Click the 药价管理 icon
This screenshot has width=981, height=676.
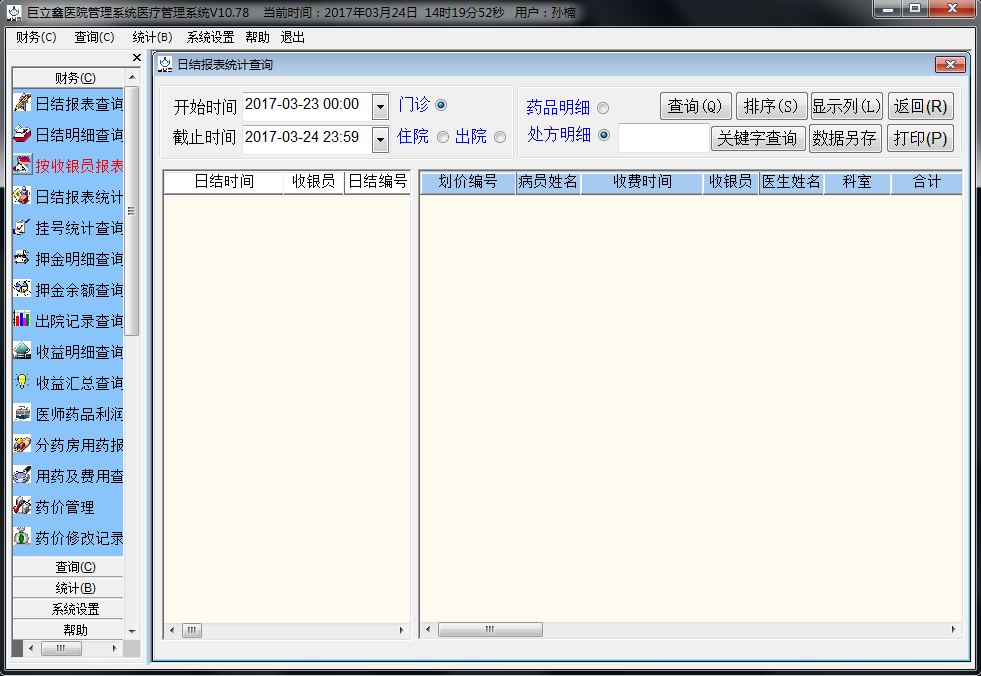[22, 506]
